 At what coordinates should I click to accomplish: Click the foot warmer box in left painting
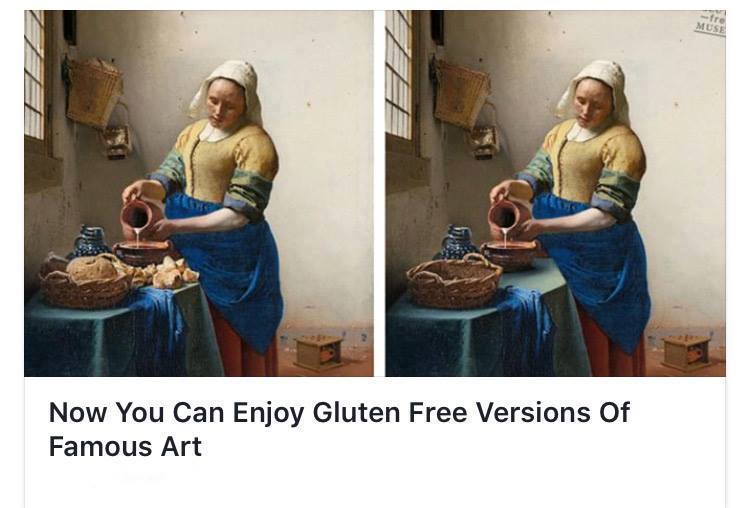(319, 353)
